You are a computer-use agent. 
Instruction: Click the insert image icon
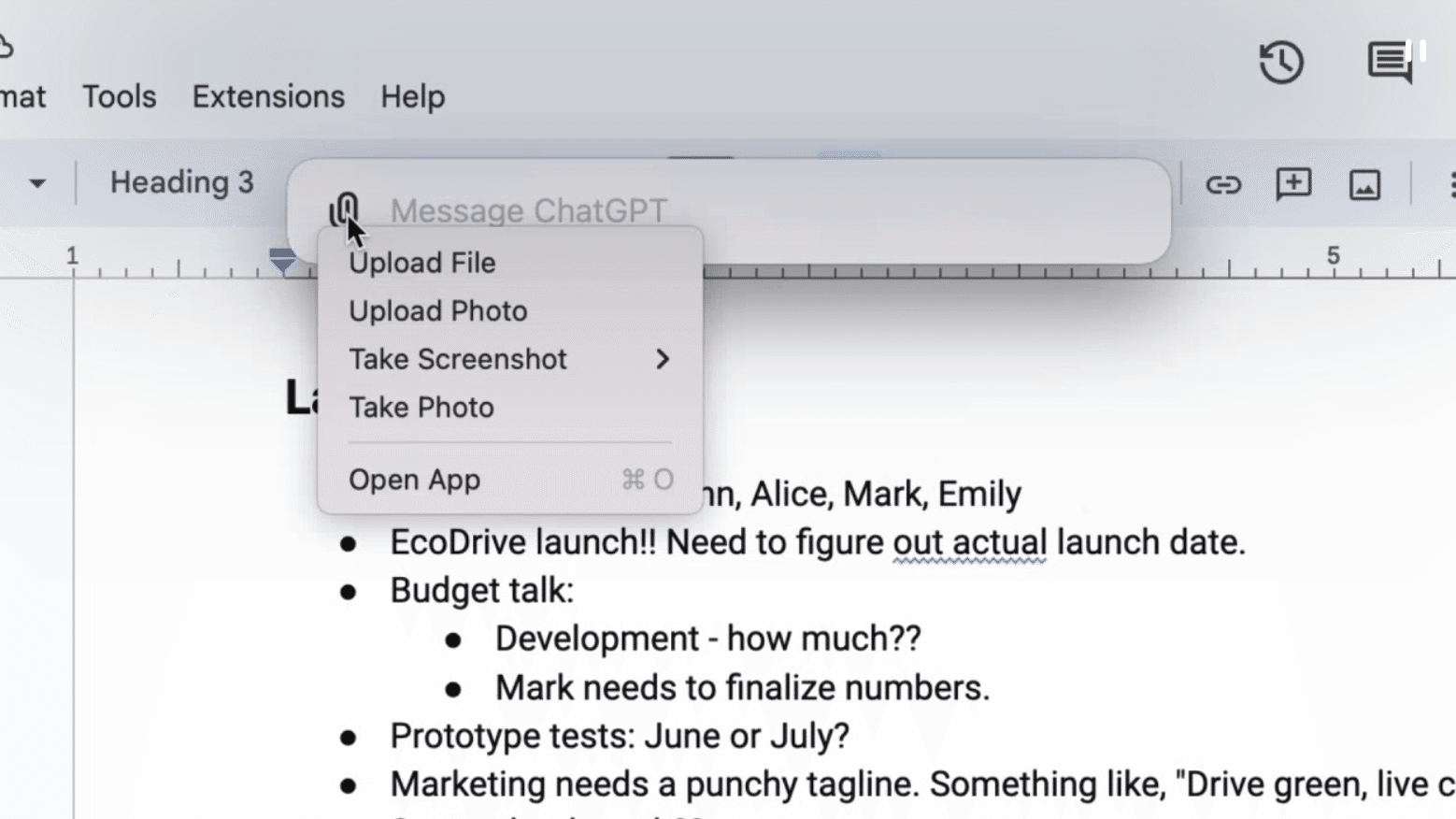click(1364, 185)
